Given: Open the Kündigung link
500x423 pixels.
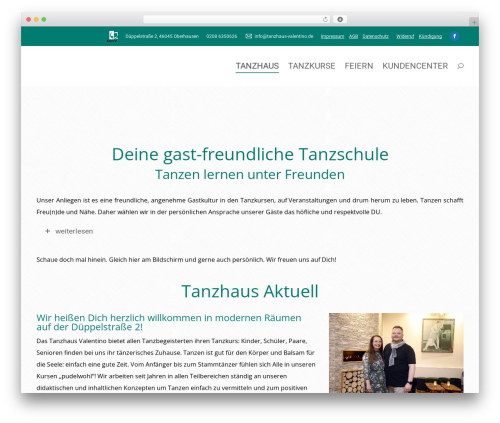Looking at the screenshot, I should (430, 36).
